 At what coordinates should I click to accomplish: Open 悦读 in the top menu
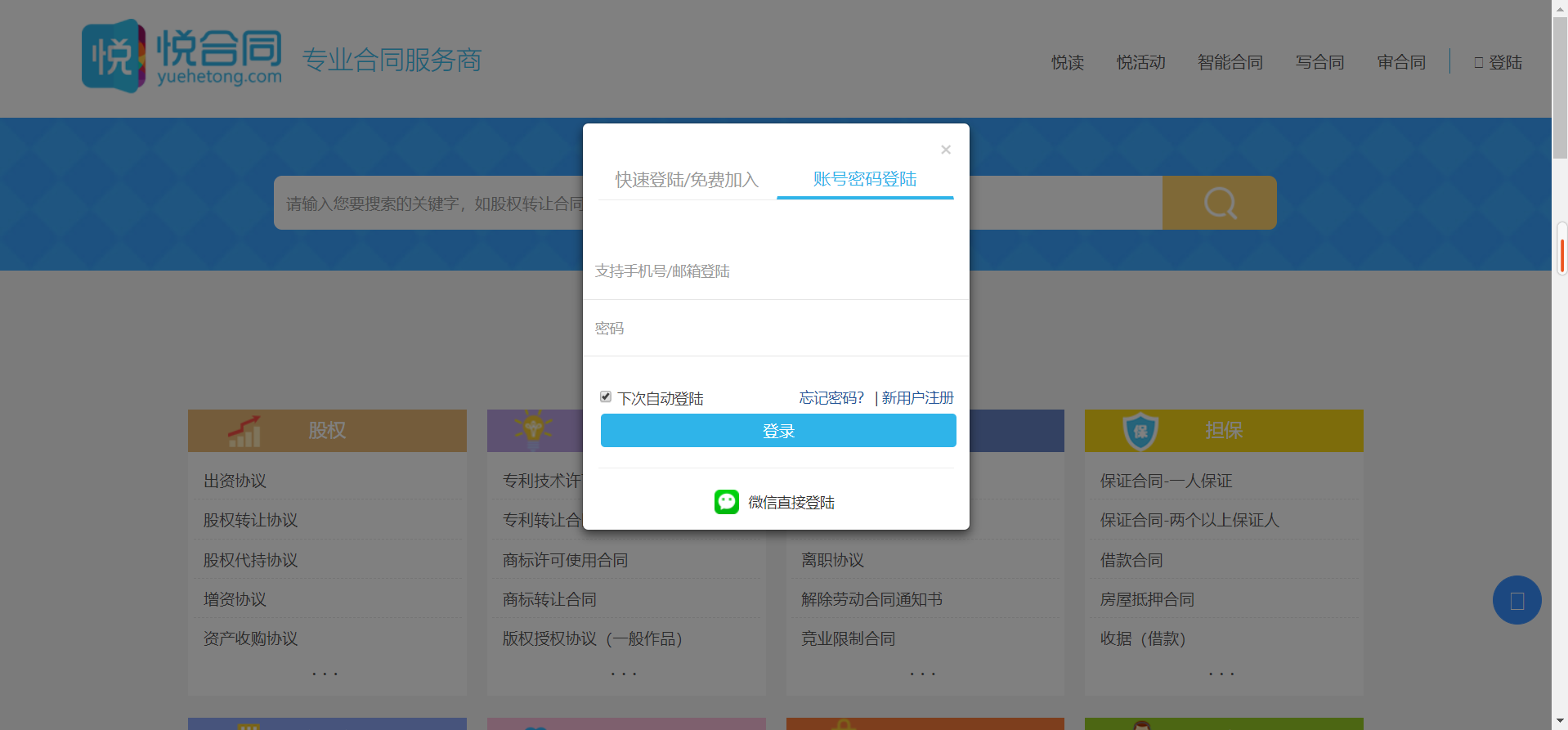1068,62
